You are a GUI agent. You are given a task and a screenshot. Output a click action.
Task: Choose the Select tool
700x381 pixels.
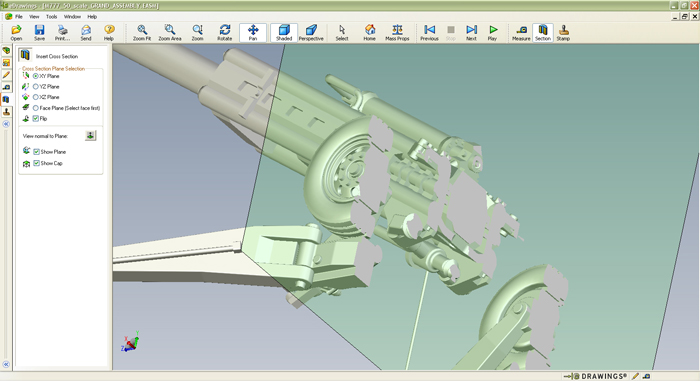(x=342, y=33)
